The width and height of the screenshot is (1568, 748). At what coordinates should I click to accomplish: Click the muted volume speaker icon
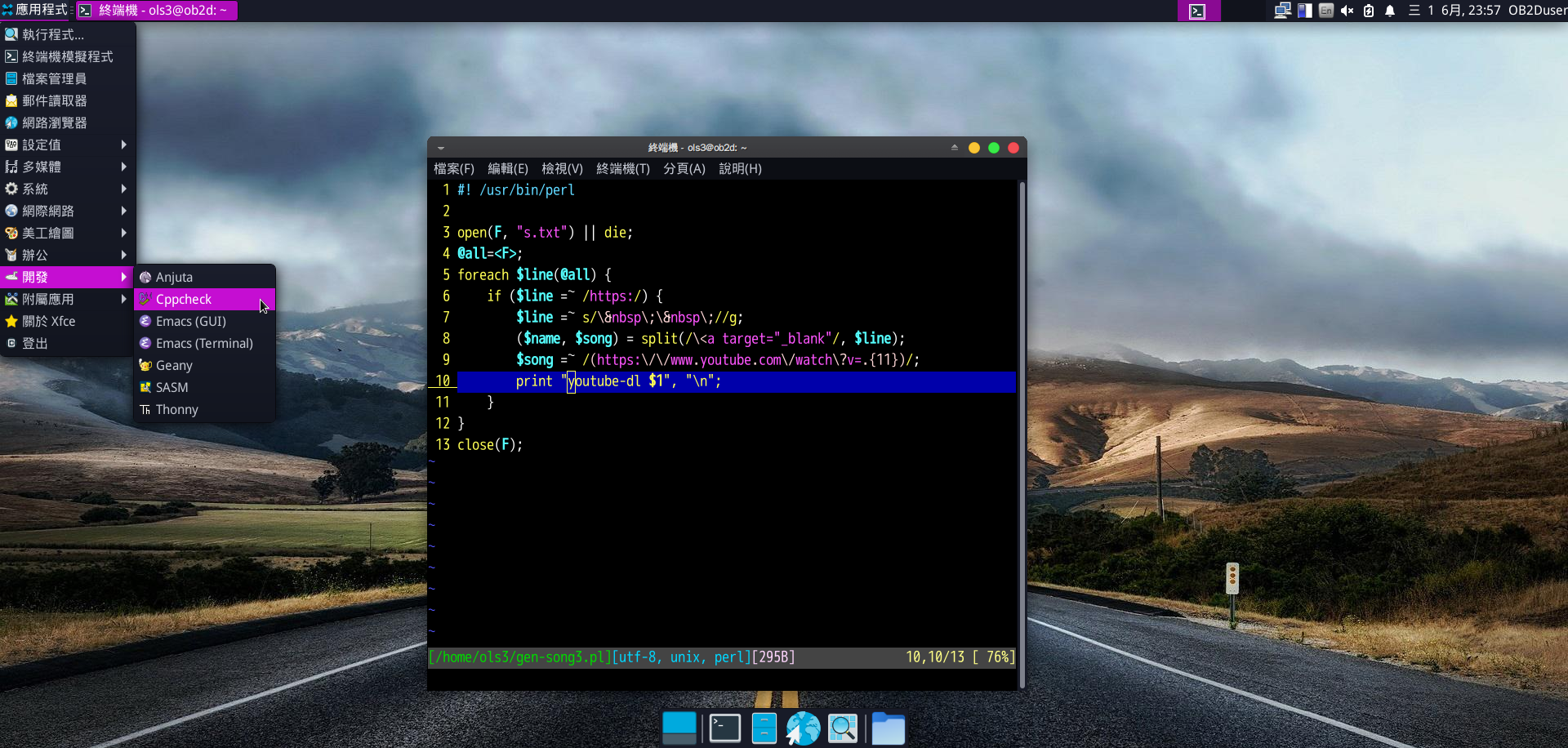1347,11
